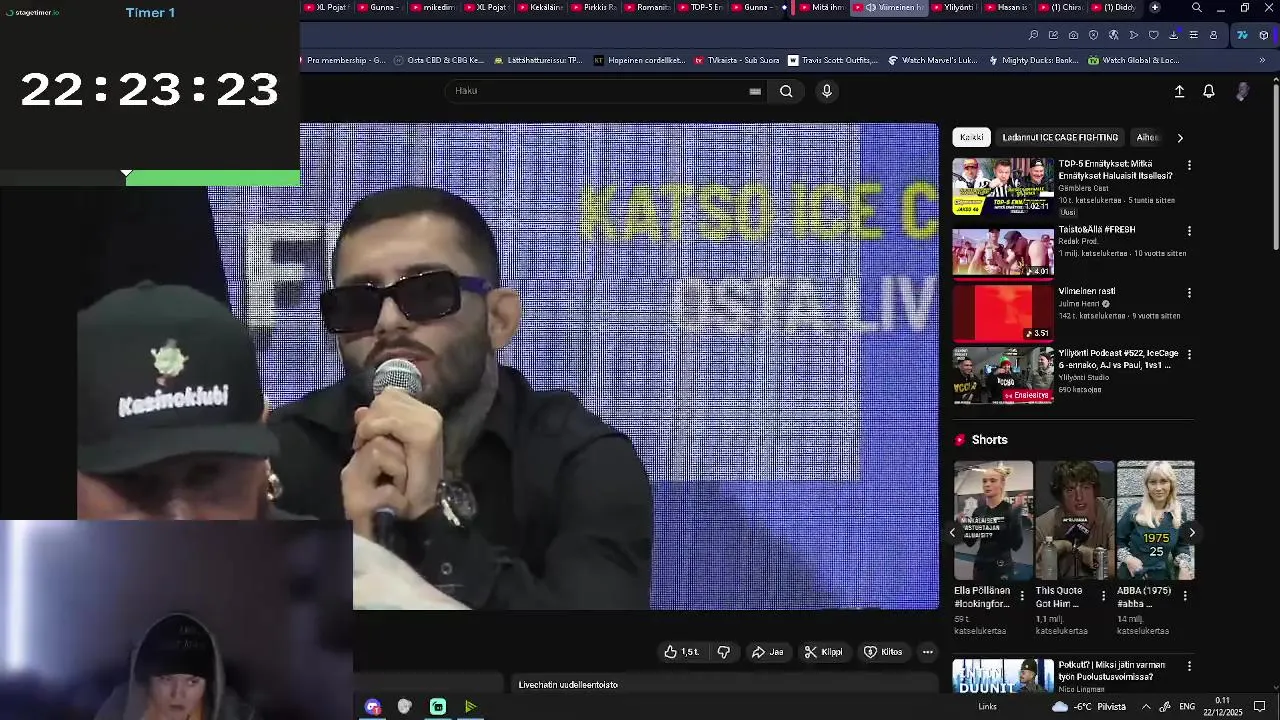Click the browser downloads icon
The image size is (1280, 720).
point(1173,35)
